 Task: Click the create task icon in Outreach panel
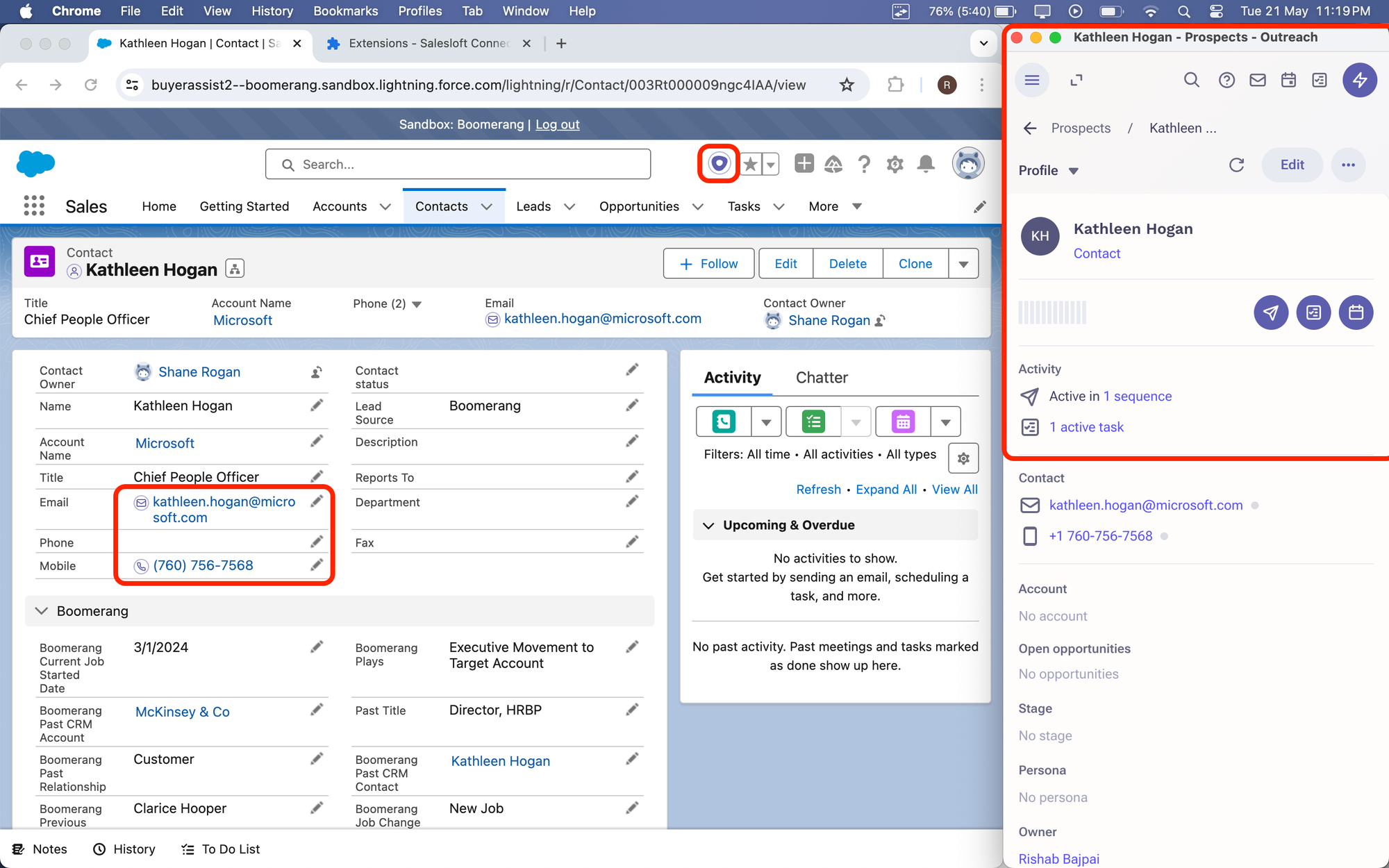click(1313, 312)
